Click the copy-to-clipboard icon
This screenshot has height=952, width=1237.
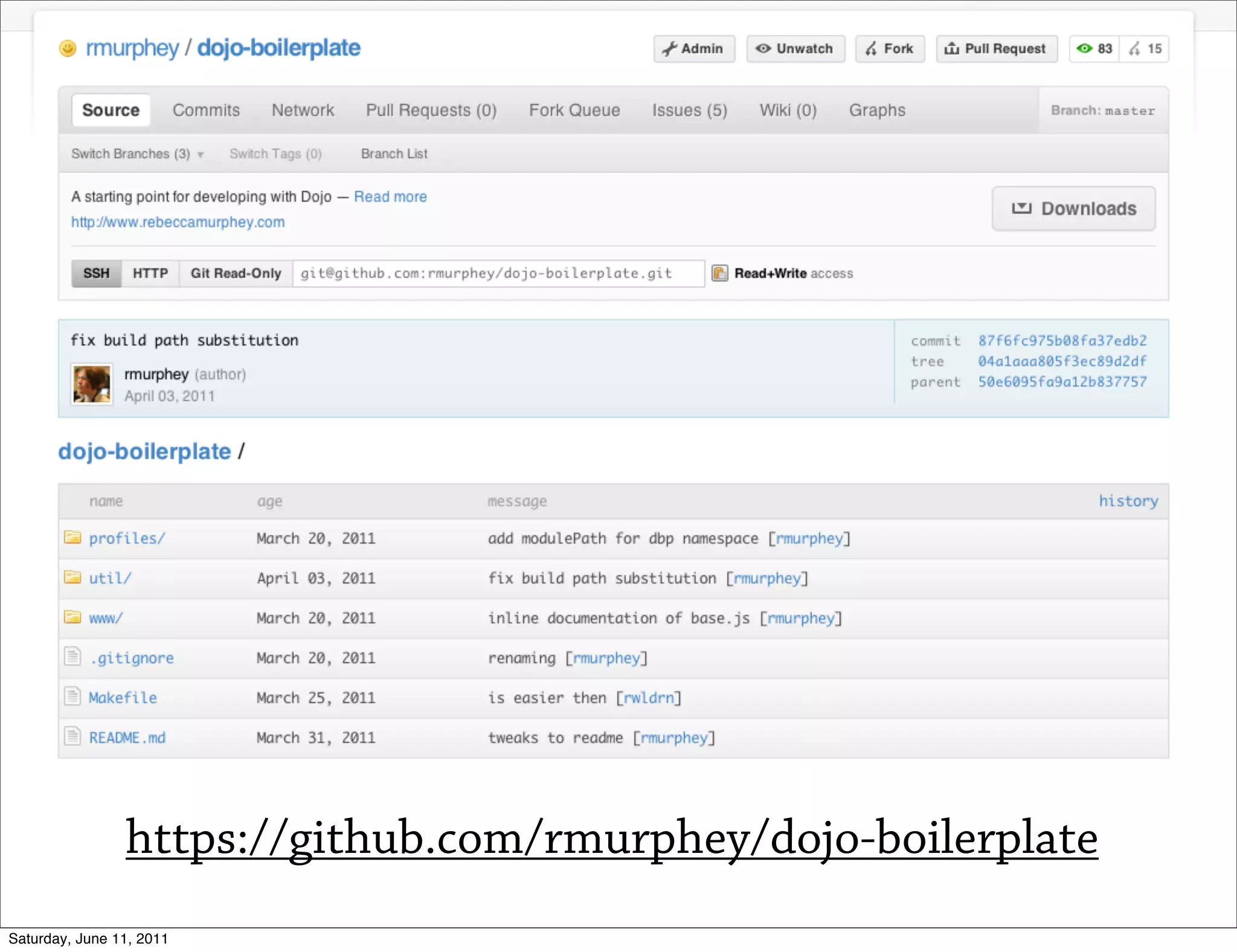719,274
